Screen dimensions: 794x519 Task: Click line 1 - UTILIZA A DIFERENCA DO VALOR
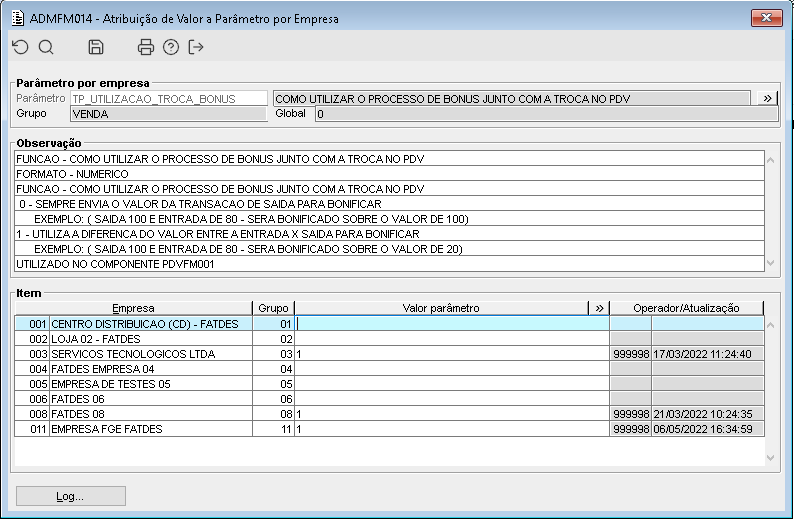(389, 234)
